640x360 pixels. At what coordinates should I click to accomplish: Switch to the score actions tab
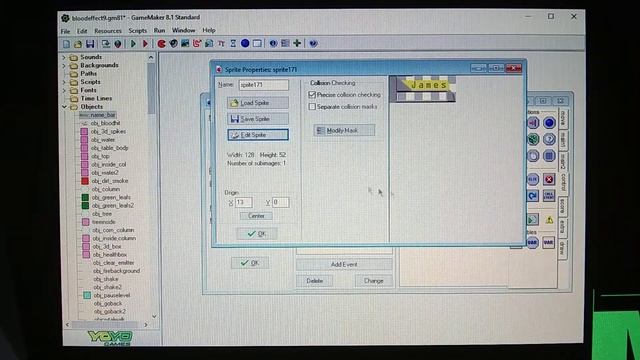pyautogui.click(x=562, y=206)
